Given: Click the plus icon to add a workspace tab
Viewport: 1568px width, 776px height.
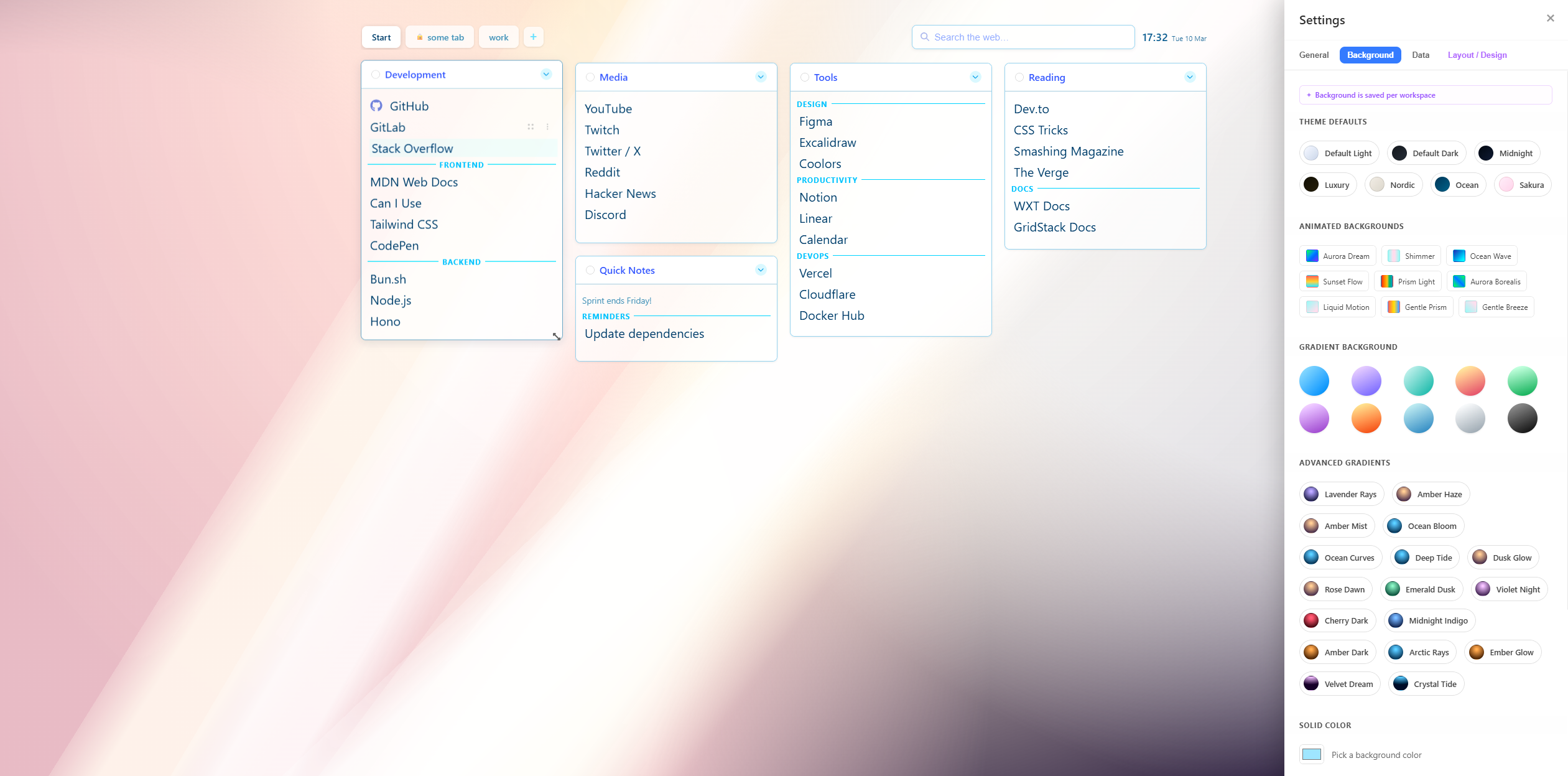Looking at the screenshot, I should [x=533, y=37].
